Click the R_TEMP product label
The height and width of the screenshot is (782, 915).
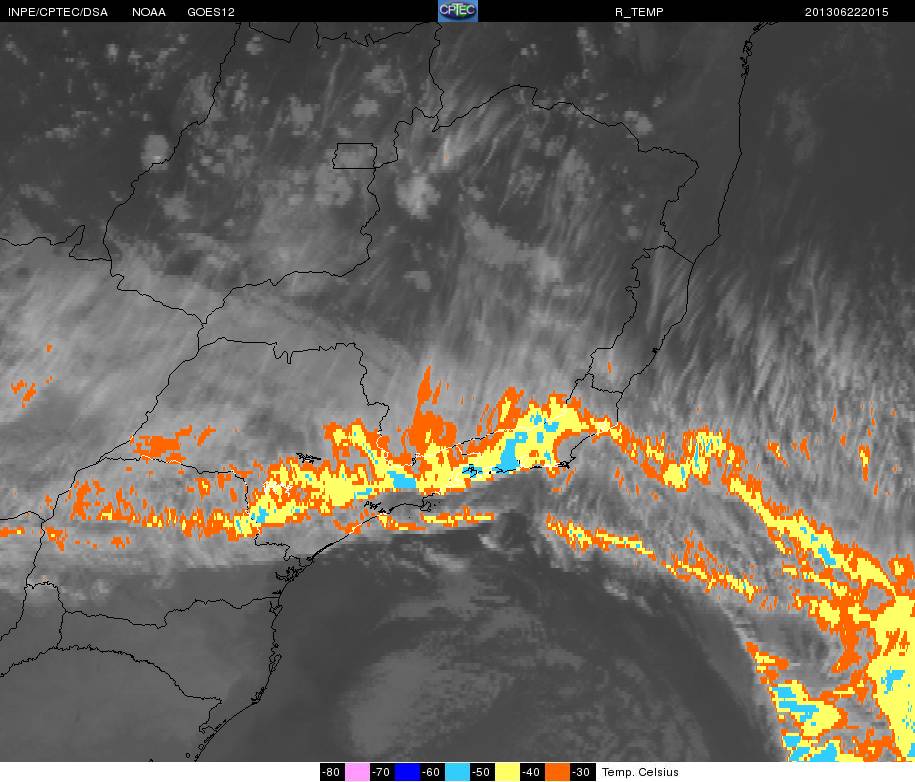639,12
